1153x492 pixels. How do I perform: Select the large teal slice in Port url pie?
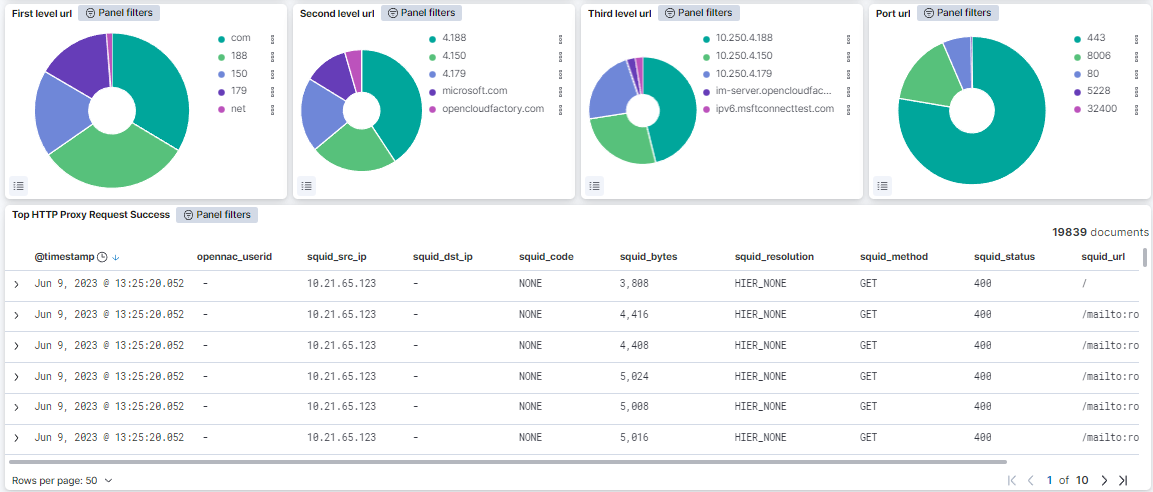click(1000, 150)
